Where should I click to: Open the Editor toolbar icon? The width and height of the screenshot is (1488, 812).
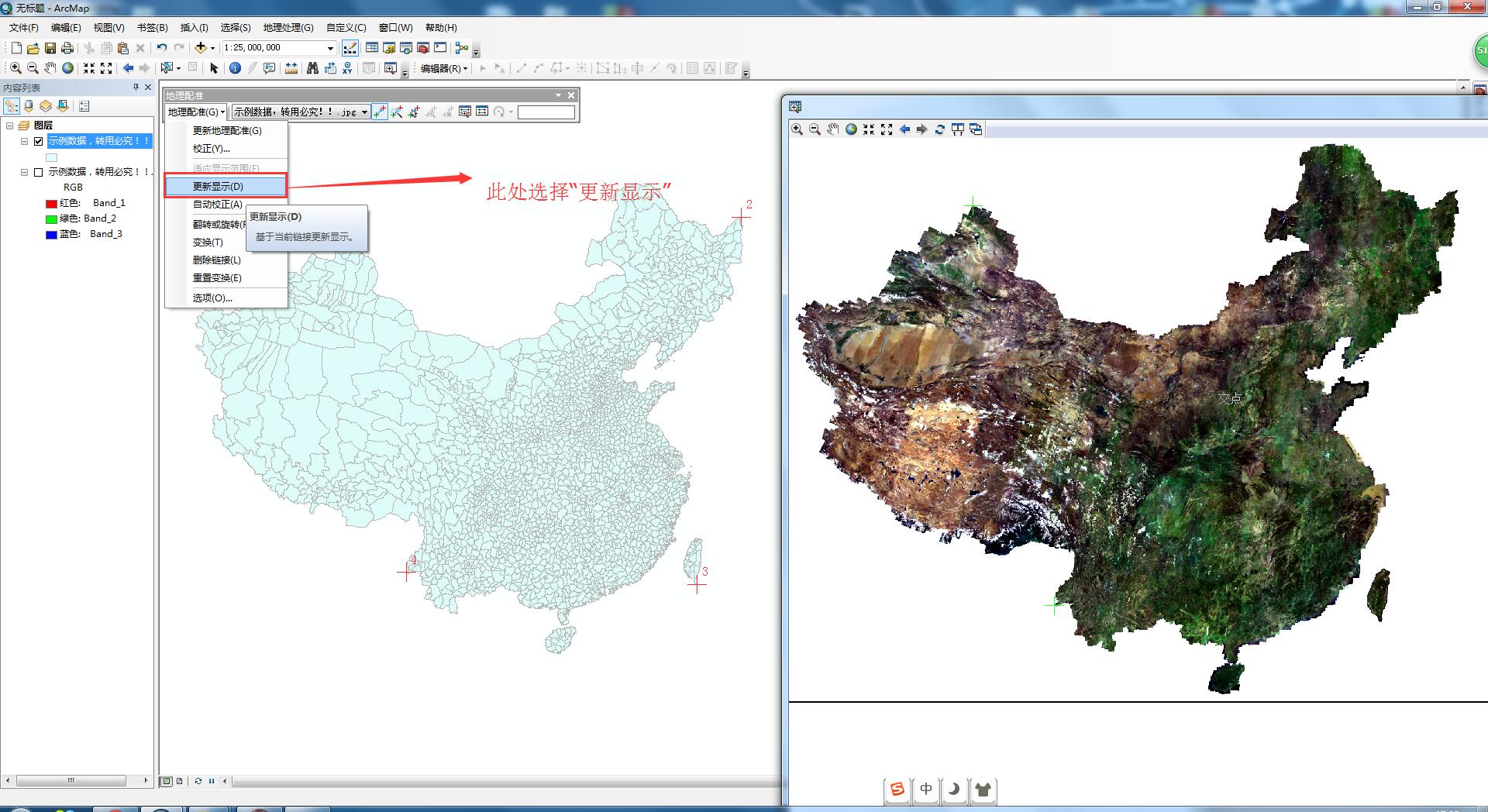(x=350, y=48)
